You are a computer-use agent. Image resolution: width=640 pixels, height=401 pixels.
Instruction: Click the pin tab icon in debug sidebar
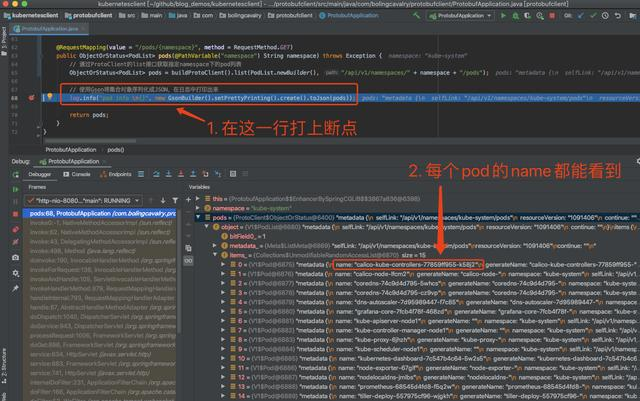click(x=16, y=288)
